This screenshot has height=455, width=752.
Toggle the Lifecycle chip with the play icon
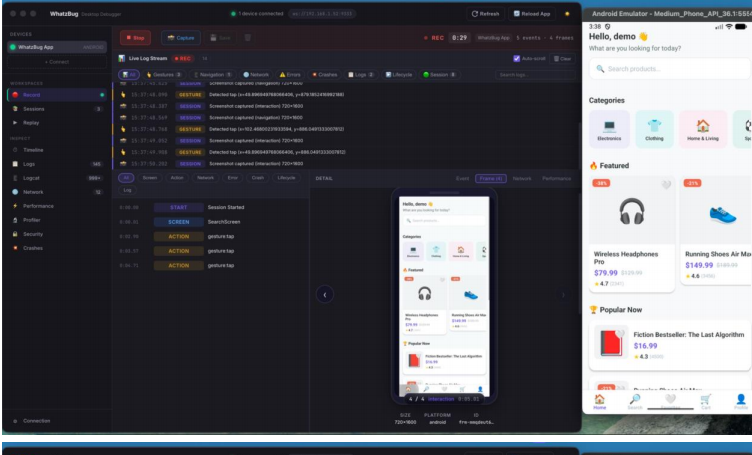coord(399,75)
